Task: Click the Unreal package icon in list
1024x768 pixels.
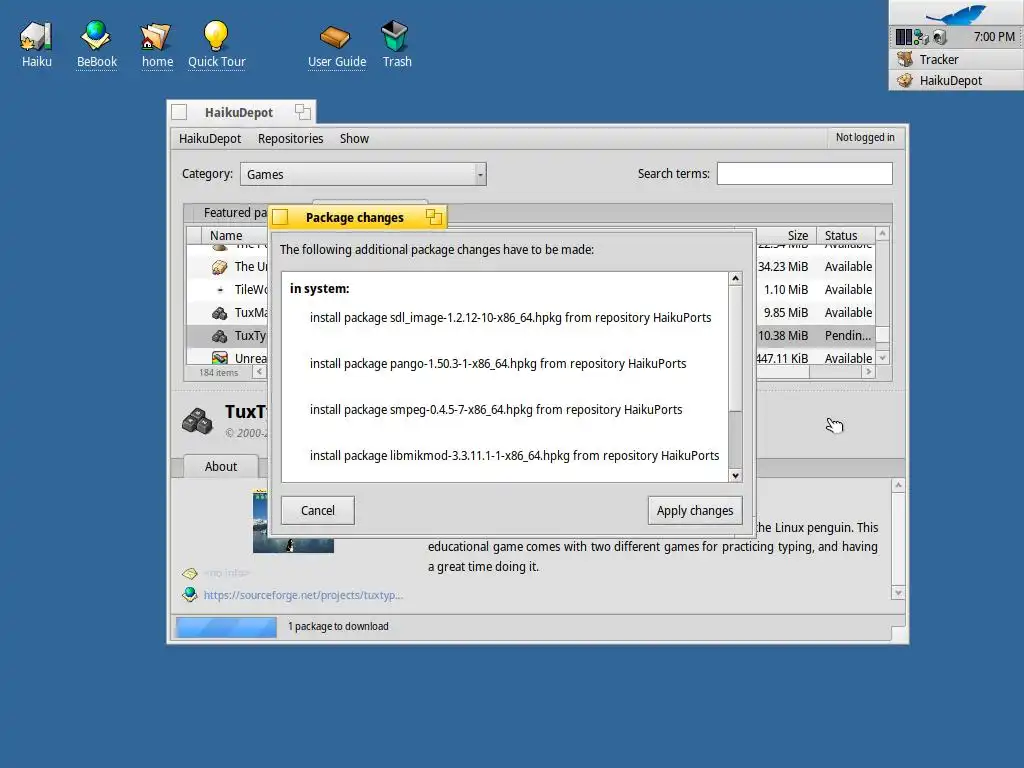Action: (219, 358)
